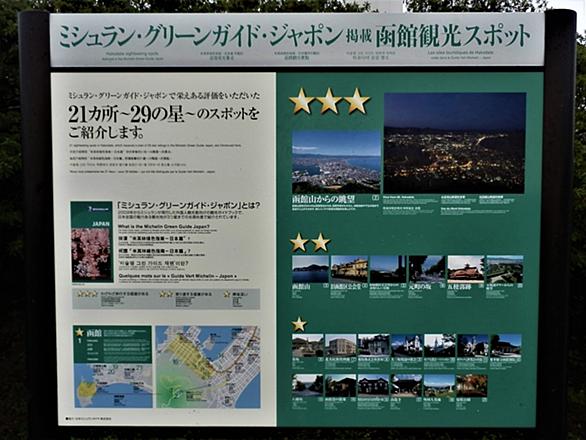Select the 函館山 mountain thumbnail
Viewport: 586px width, 440px height.
click(310, 269)
